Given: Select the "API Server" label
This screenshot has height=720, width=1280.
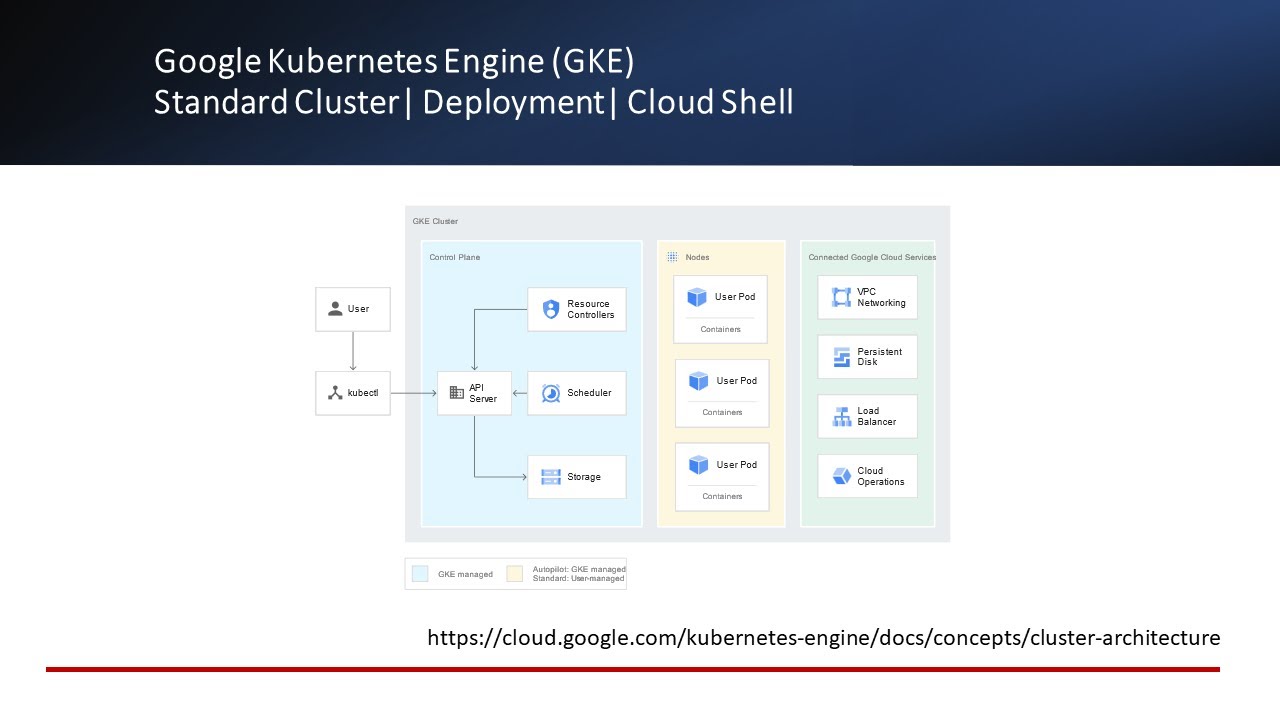Looking at the screenshot, I should pyautogui.click(x=483, y=393).
